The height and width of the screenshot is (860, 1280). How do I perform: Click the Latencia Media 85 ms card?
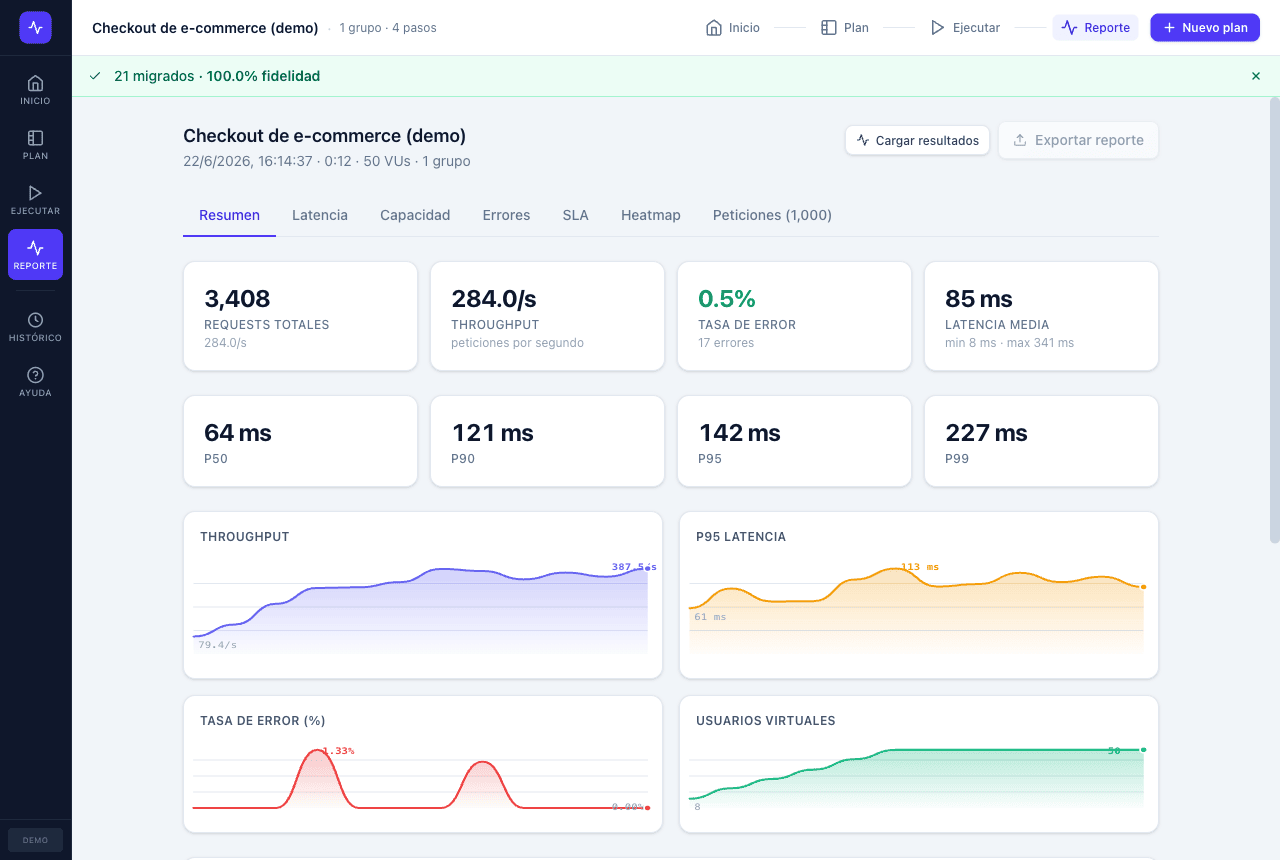(1041, 316)
